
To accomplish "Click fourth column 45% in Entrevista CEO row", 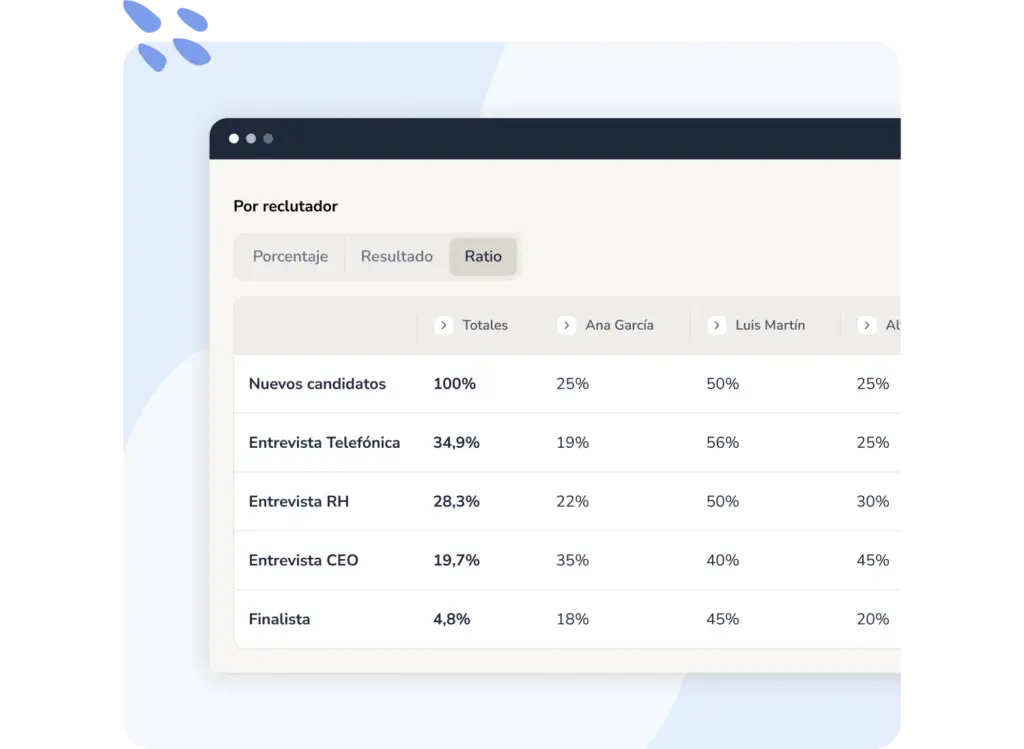I will (873, 560).
